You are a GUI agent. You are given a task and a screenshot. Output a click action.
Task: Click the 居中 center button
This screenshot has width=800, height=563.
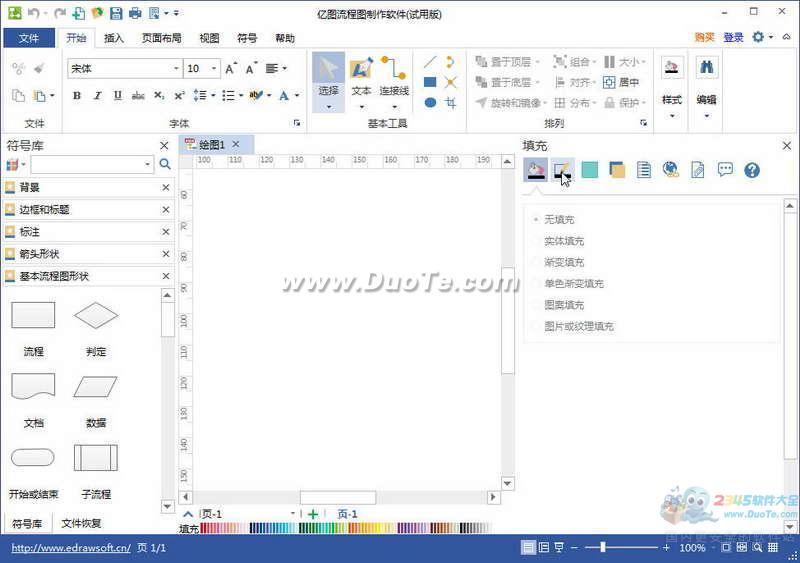tap(621, 82)
